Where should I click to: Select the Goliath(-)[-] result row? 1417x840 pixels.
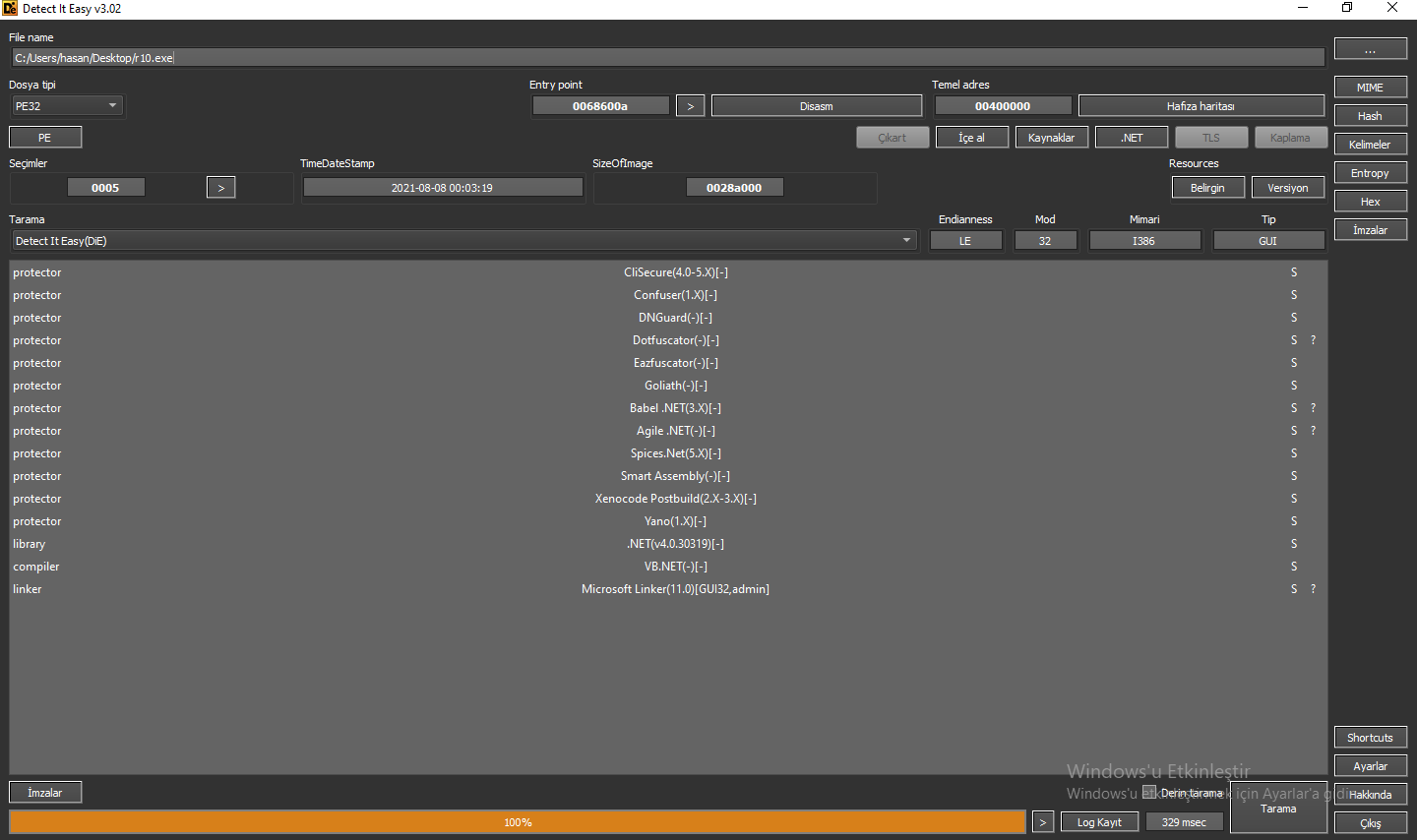click(x=668, y=386)
